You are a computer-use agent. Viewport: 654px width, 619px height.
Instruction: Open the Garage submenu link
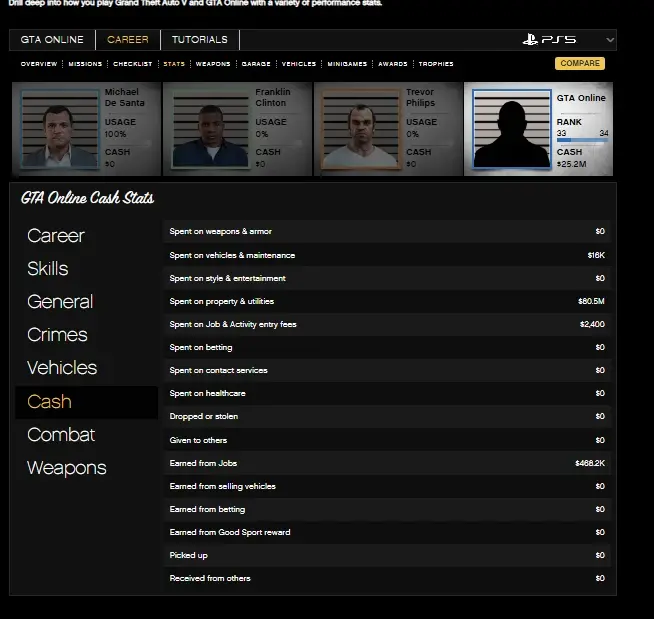click(256, 64)
